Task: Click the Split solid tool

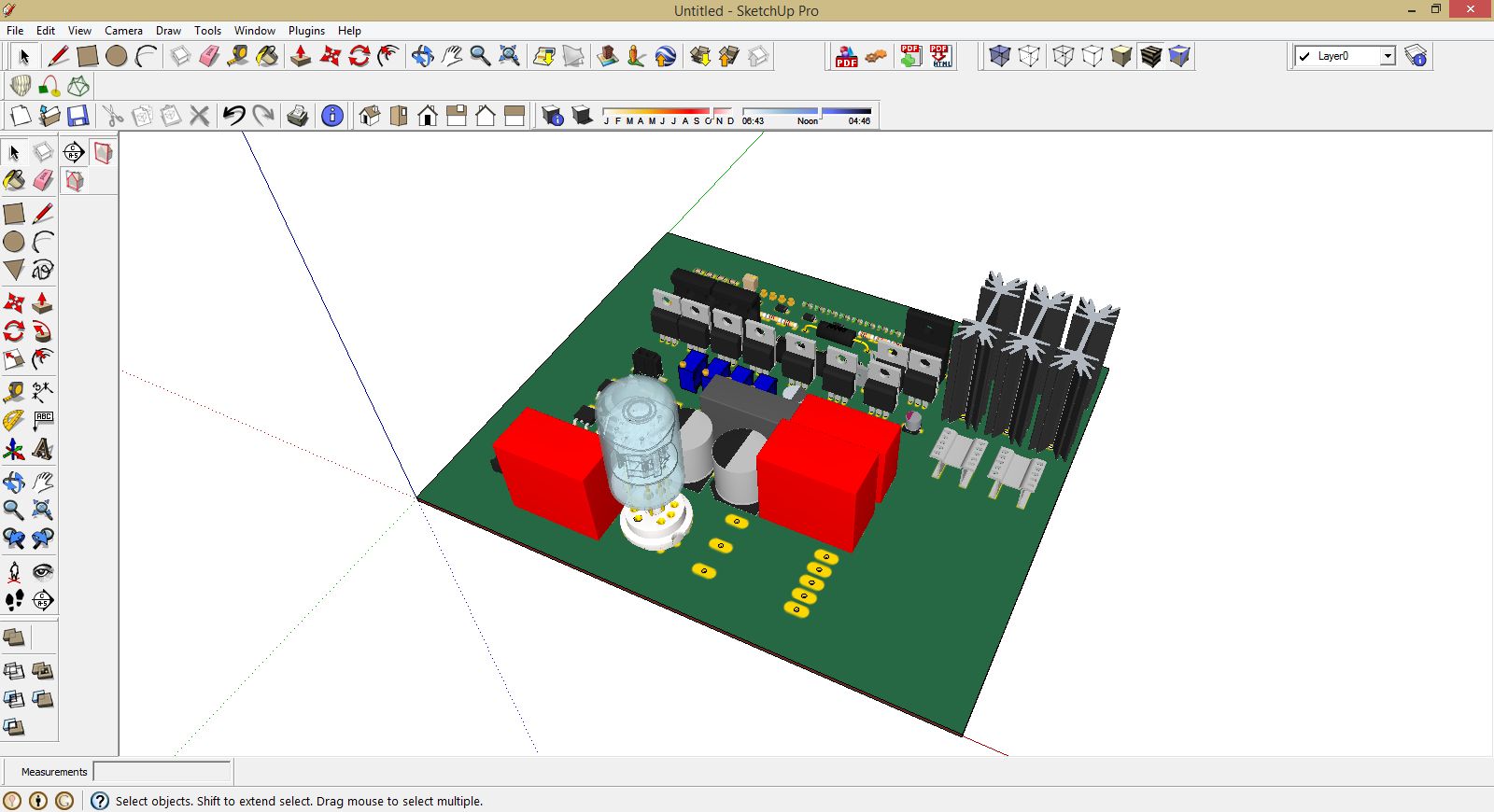Action: (14, 727)
